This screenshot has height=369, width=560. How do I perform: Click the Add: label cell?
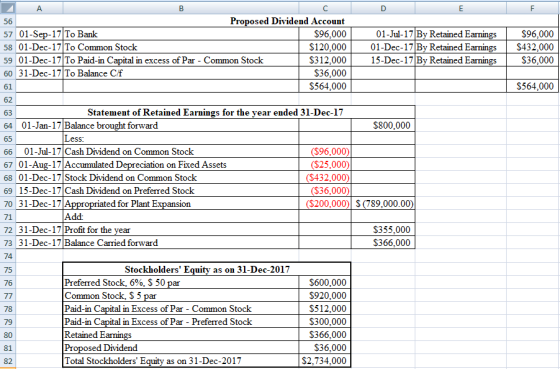[181, 217]
